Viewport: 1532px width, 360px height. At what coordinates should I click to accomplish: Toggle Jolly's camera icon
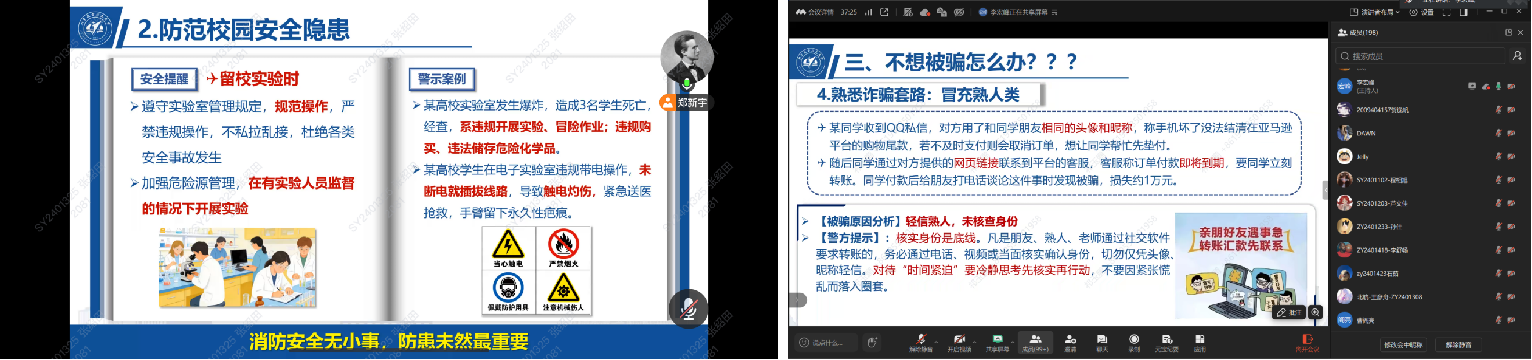[1511, 156]
